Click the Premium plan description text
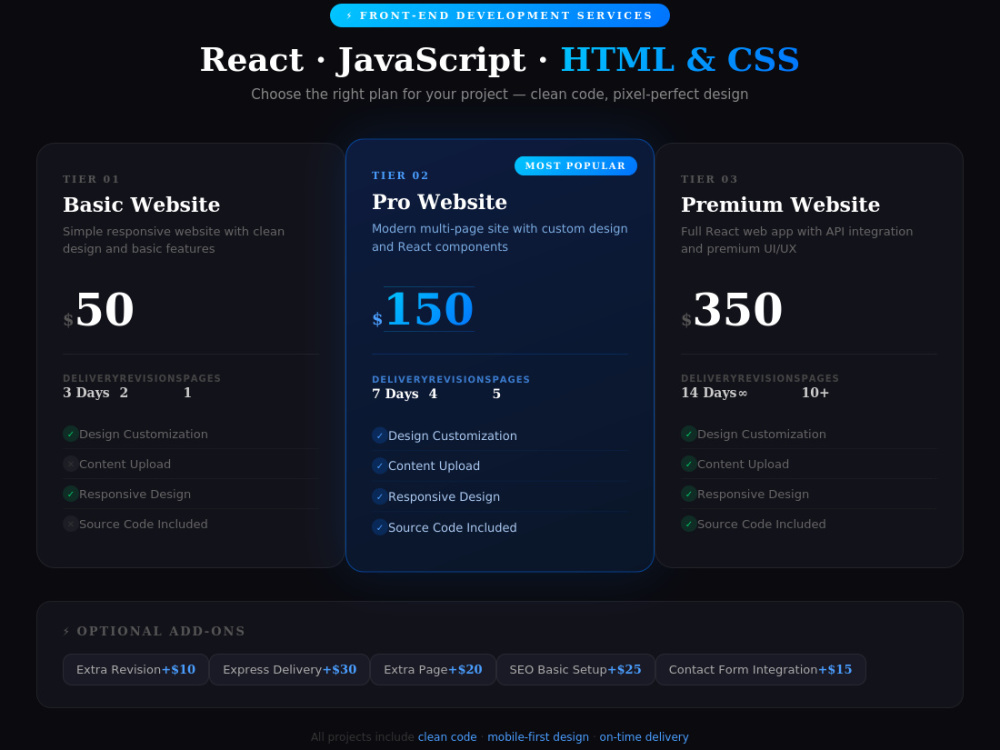The height and width of the screenshot is (750, 1000). pyautogui.click(x=797, y=240)
